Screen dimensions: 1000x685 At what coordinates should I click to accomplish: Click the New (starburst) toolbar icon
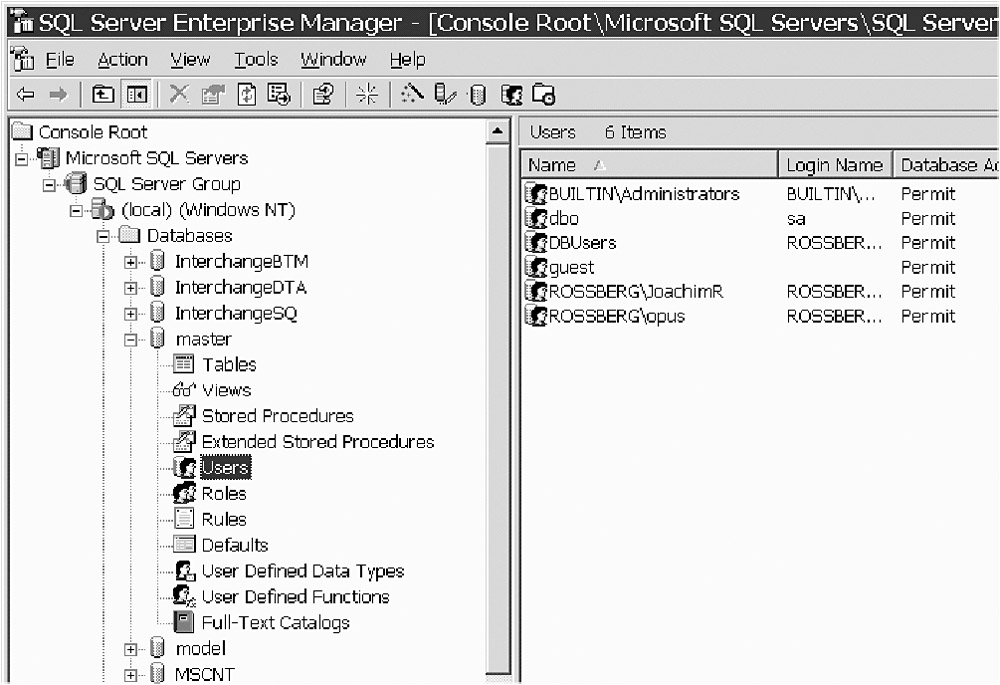point(368,95)
